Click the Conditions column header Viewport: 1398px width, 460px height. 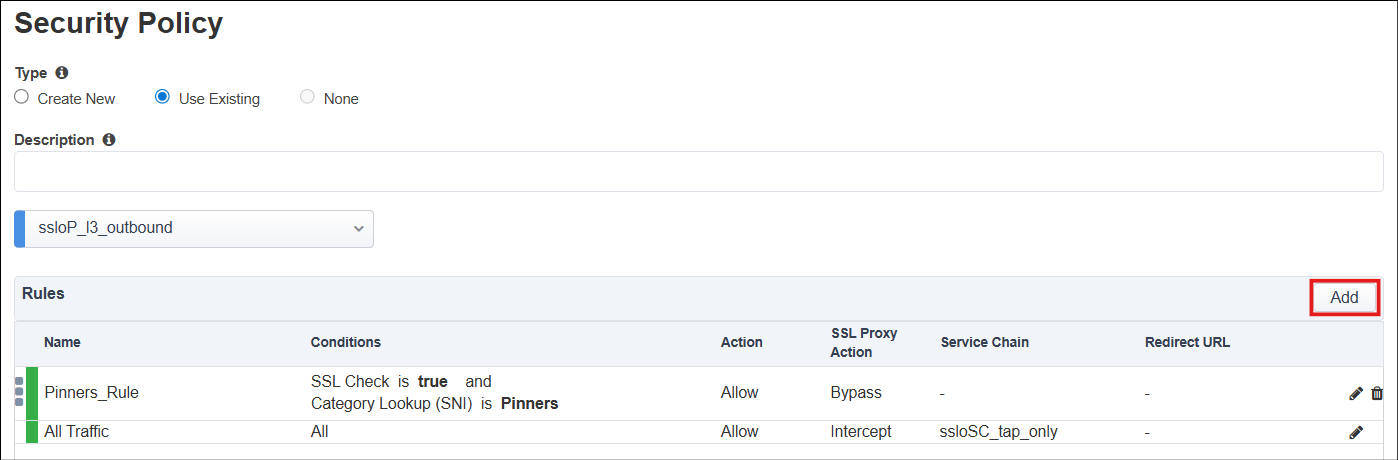[346, 342]
